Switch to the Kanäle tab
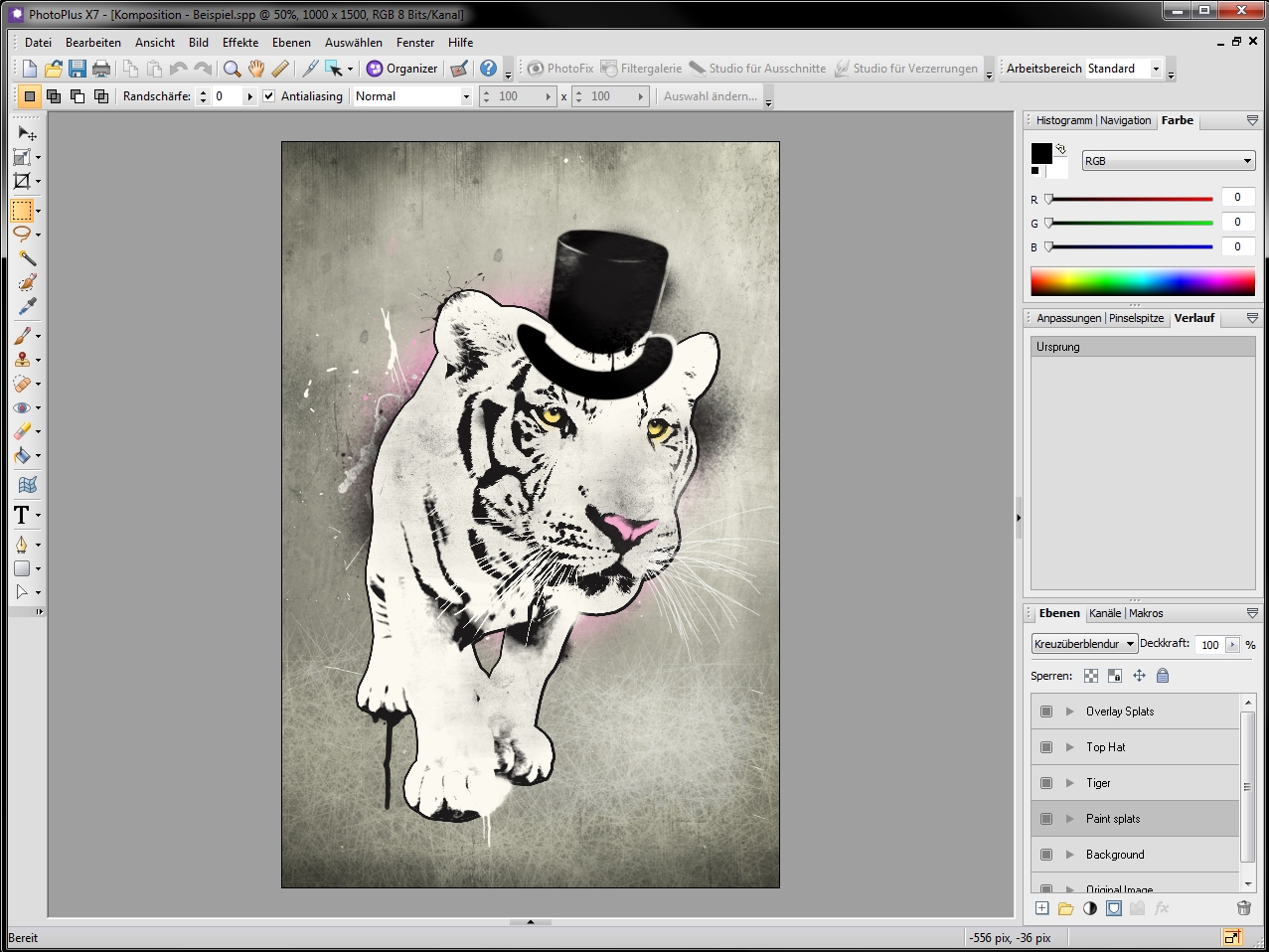This screenshot has width=1269, height=952. coord(1104,613)
